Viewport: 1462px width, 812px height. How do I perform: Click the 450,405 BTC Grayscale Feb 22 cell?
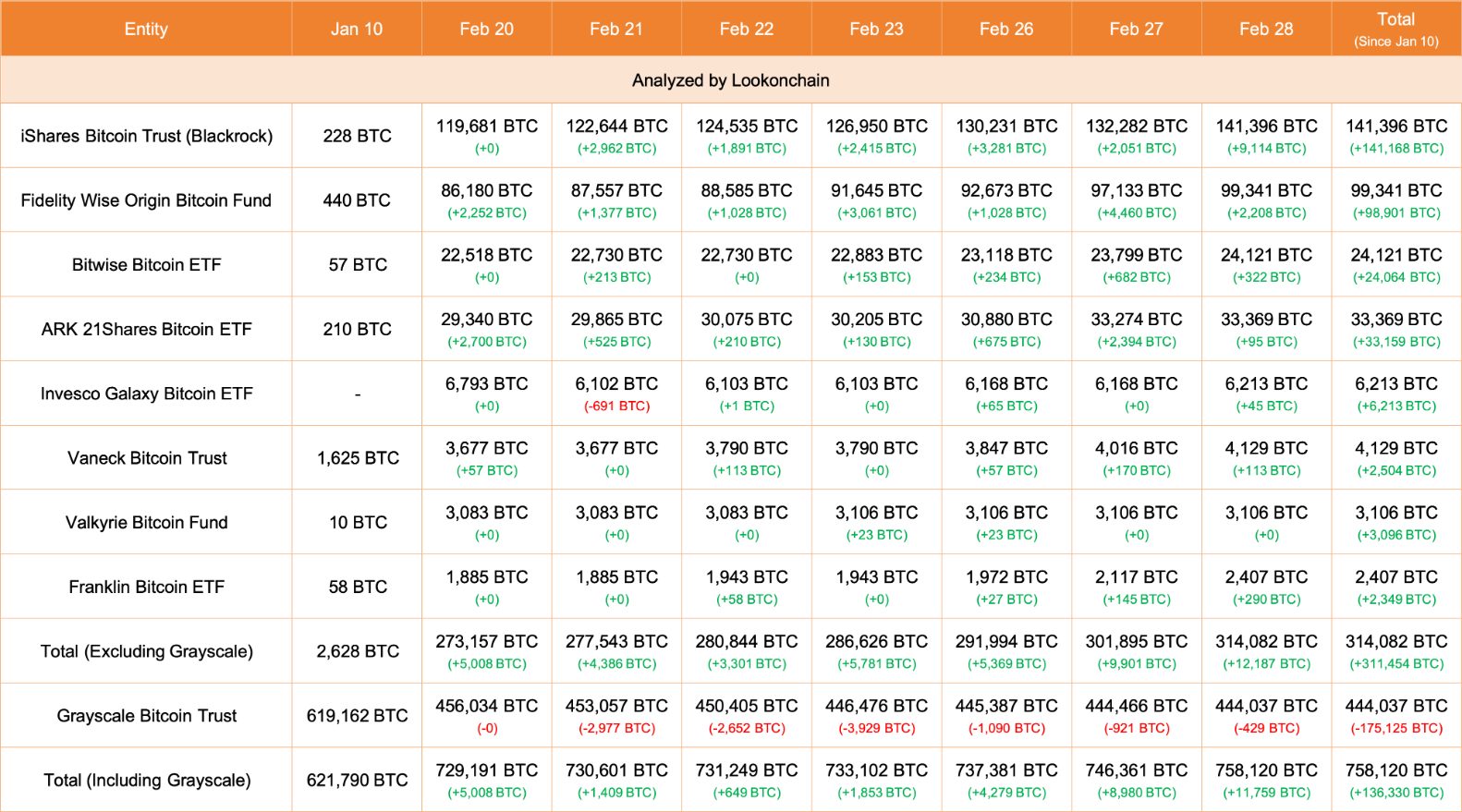pos(747,716)
